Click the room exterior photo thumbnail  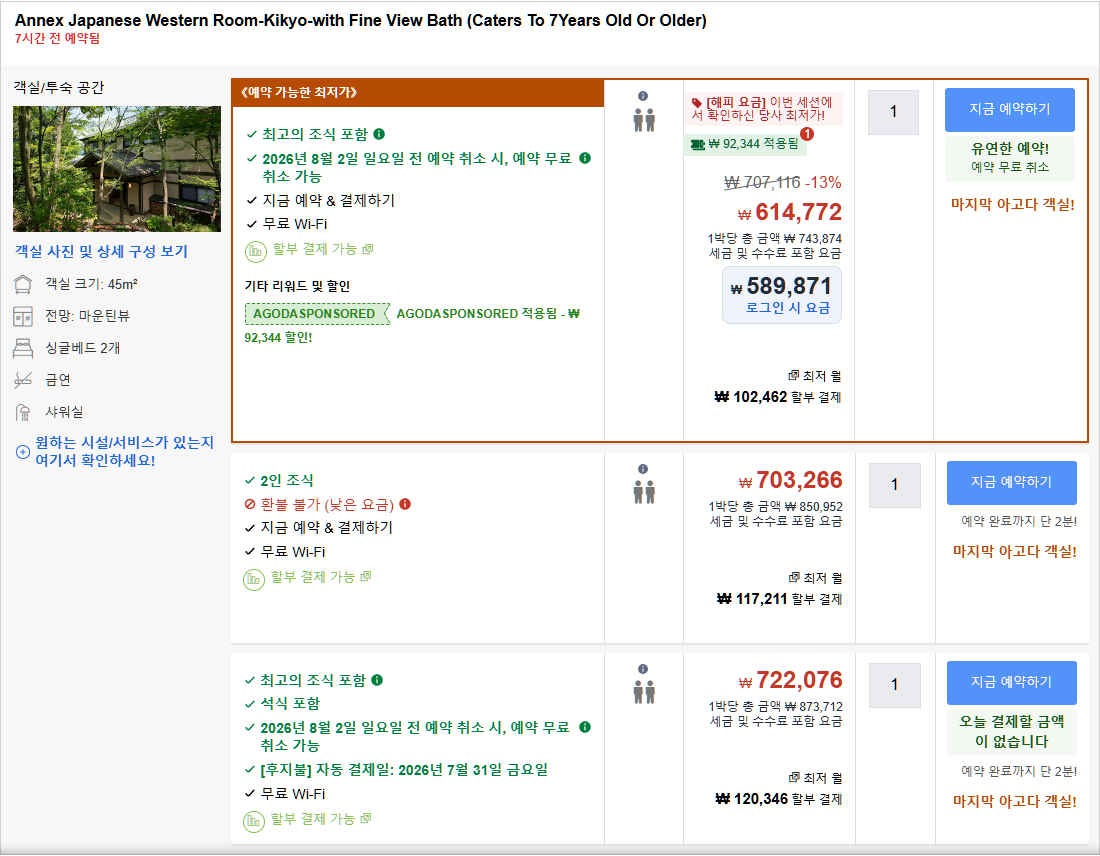[116, 169]
